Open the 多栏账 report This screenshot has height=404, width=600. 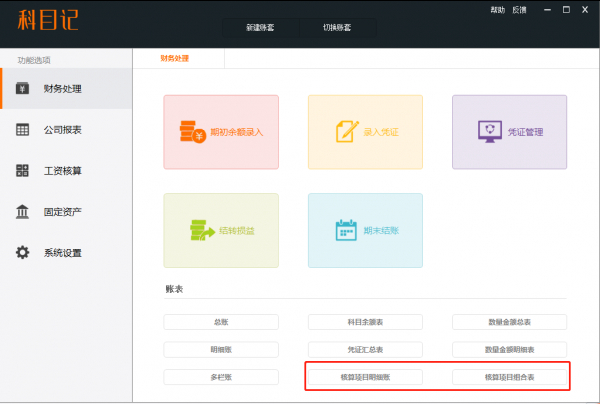point(221,377)
